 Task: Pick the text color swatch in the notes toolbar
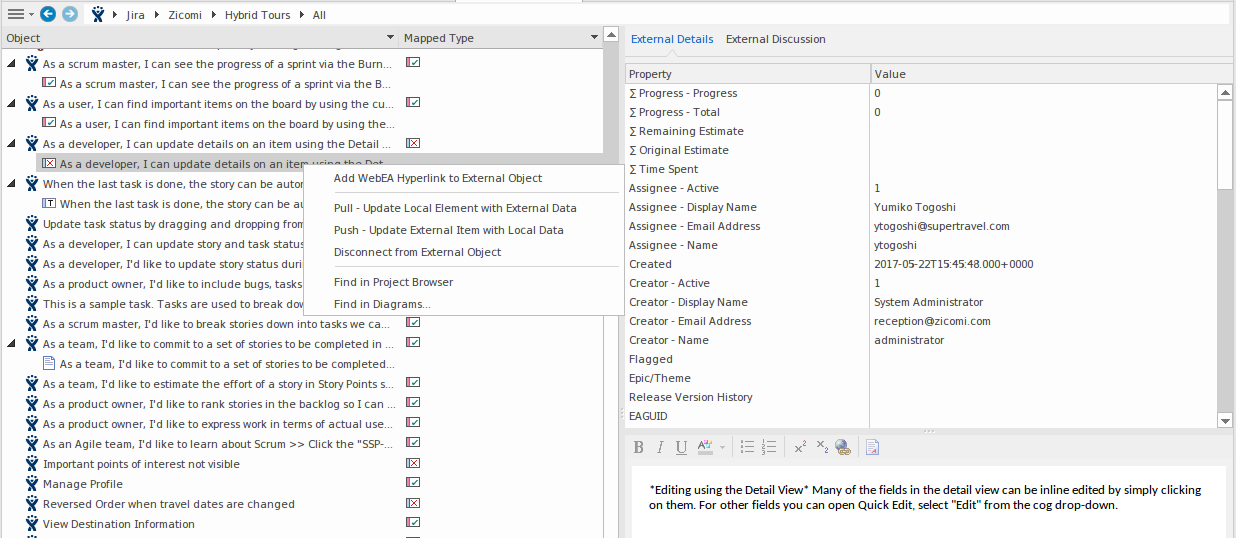pyautogui.click(x=705, y=448)
